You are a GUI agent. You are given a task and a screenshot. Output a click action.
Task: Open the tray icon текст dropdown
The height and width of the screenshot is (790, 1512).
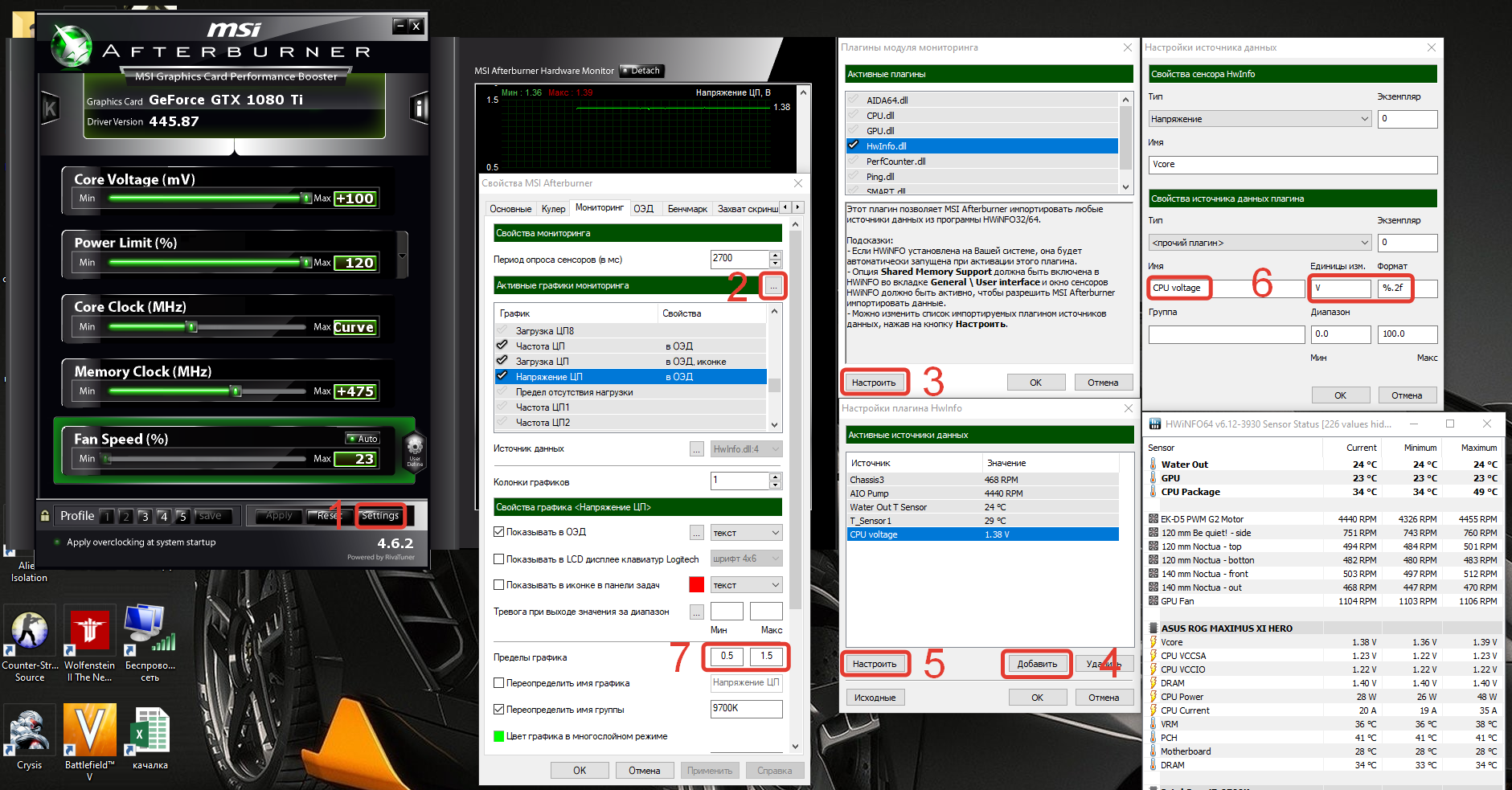pyautogui.click(x=746, y=585)
